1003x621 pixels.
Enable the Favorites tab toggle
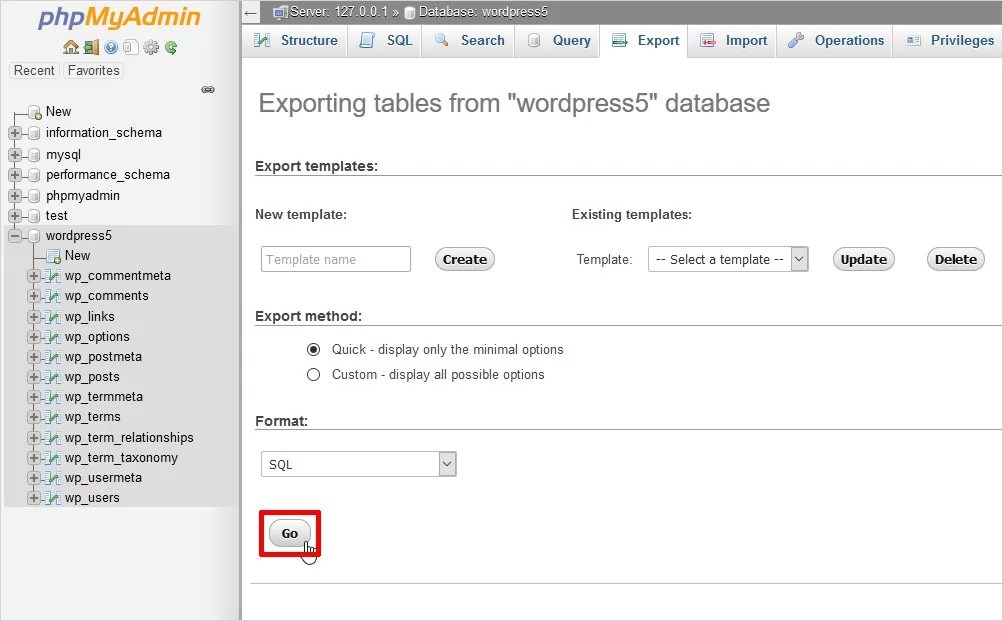tap(93, 70)
